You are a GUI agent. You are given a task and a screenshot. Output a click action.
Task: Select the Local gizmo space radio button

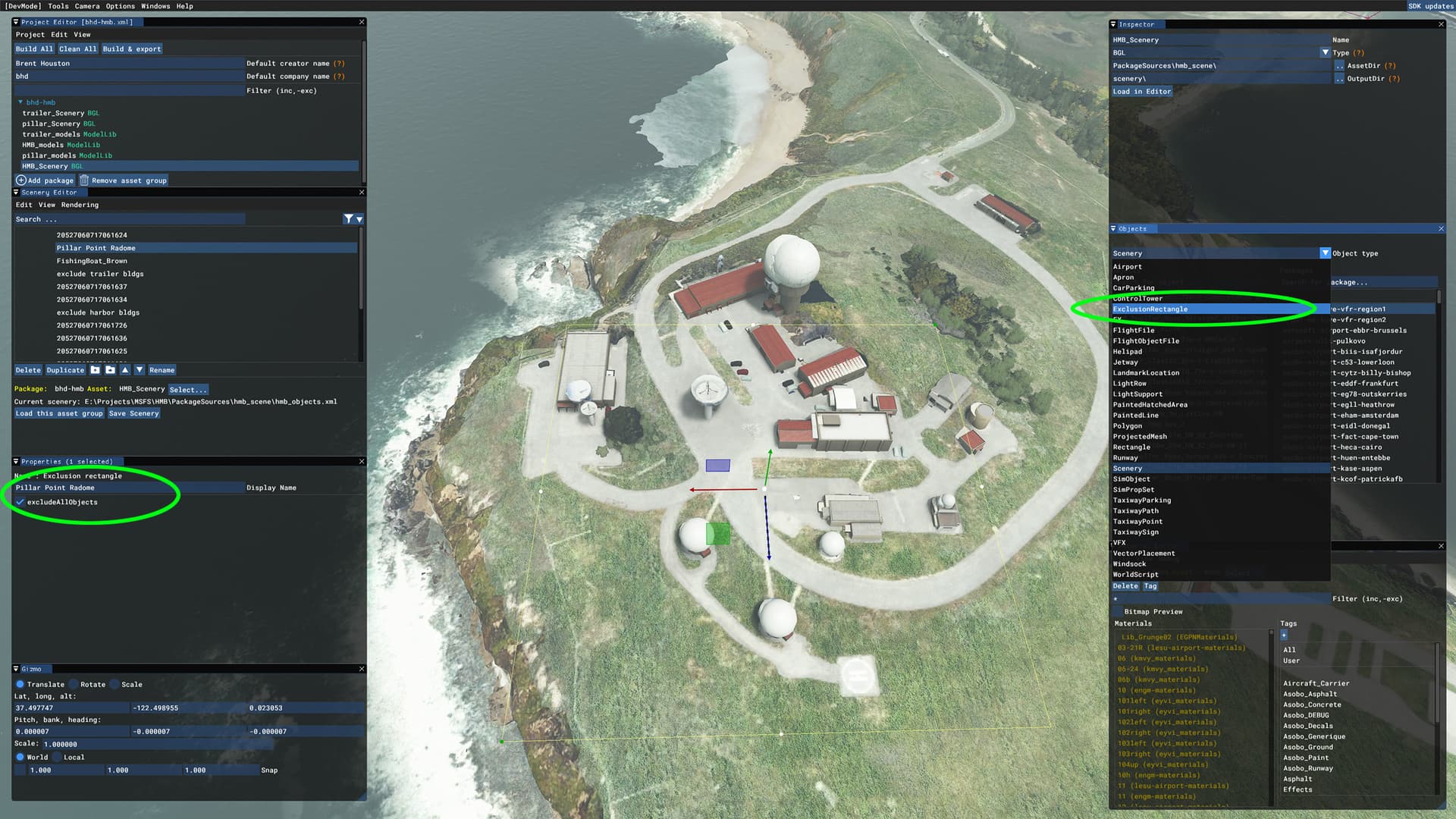[57, 757]
